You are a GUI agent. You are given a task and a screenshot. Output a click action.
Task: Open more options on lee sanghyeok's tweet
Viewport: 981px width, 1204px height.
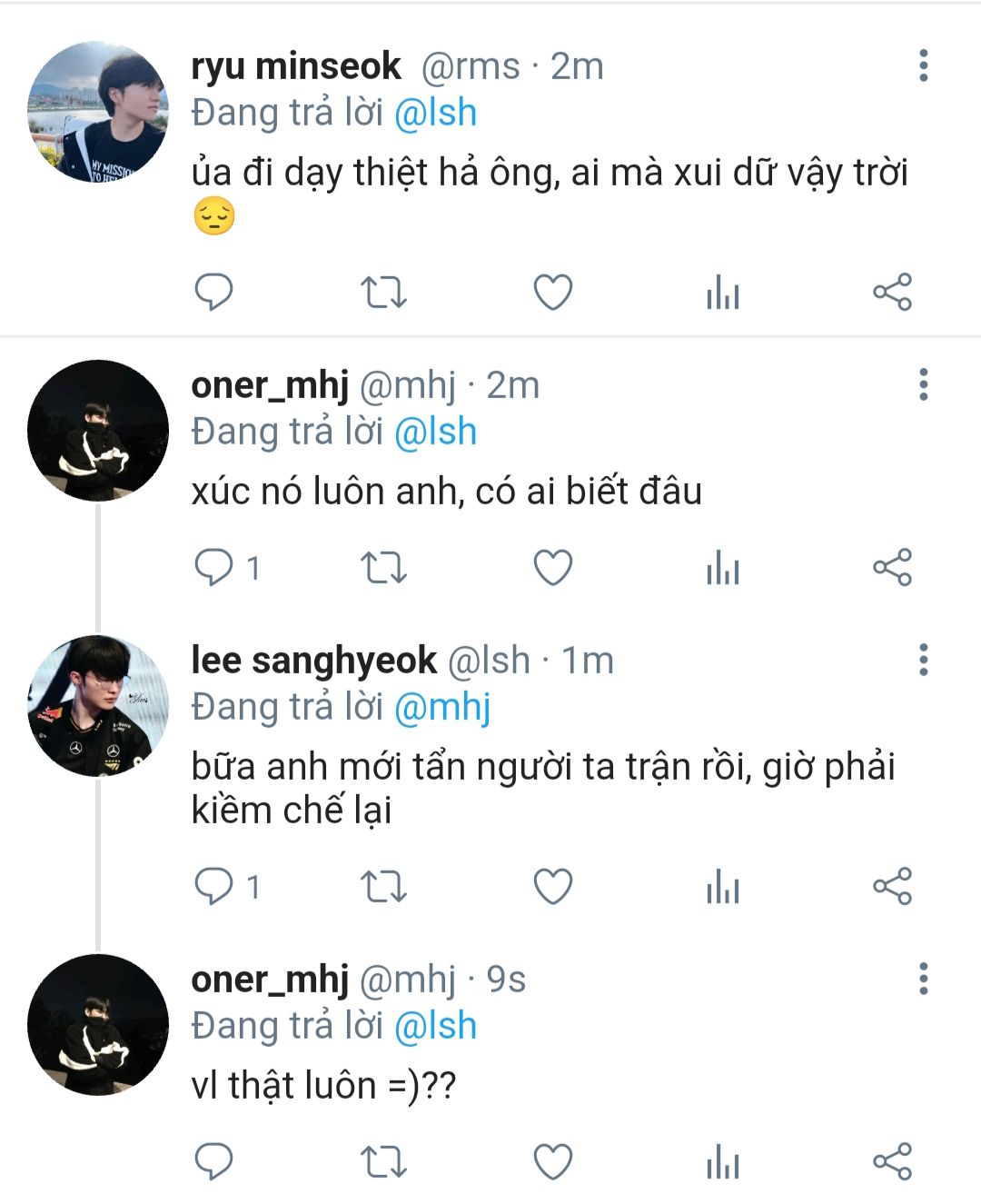(923, 660)
